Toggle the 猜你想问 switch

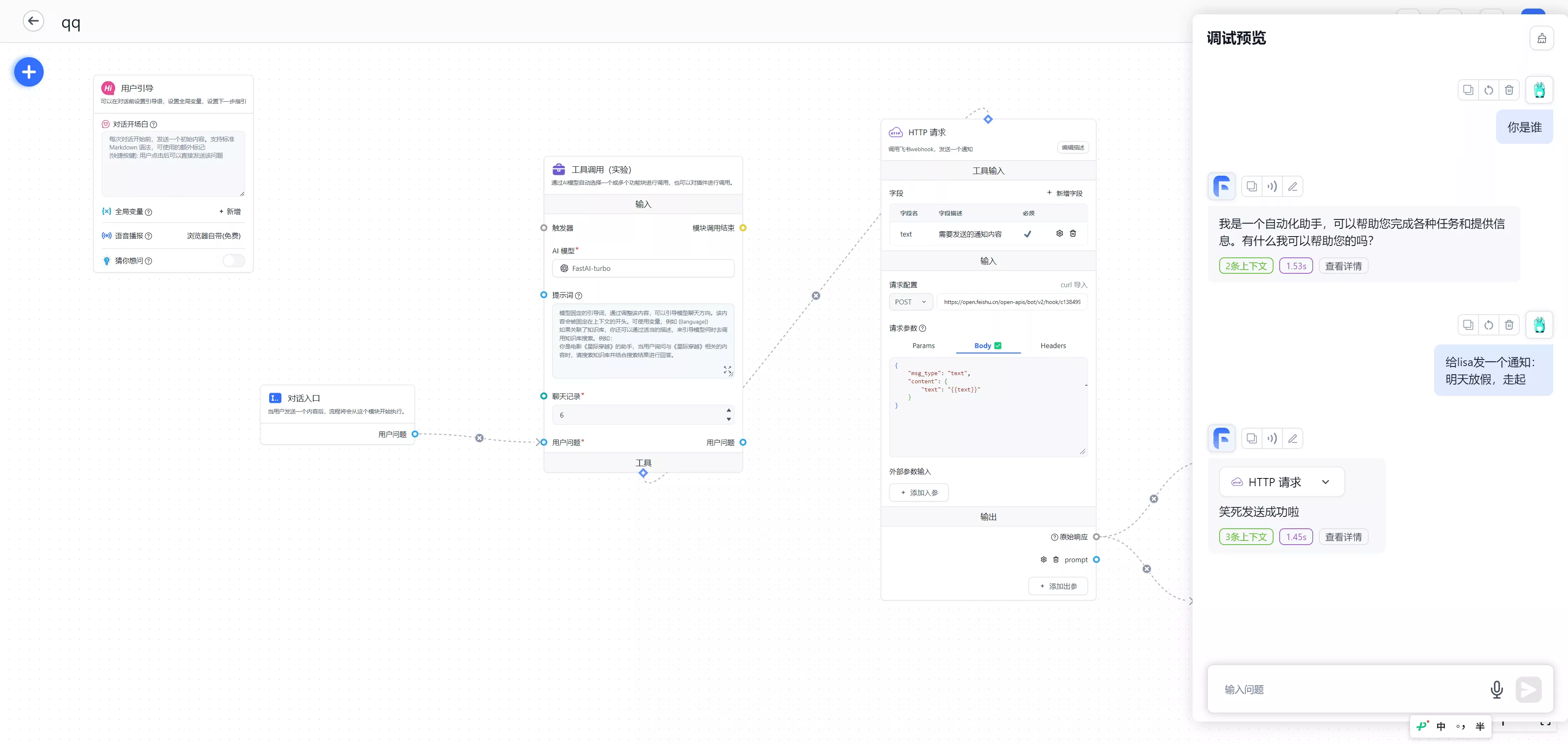tap(233, 261)
